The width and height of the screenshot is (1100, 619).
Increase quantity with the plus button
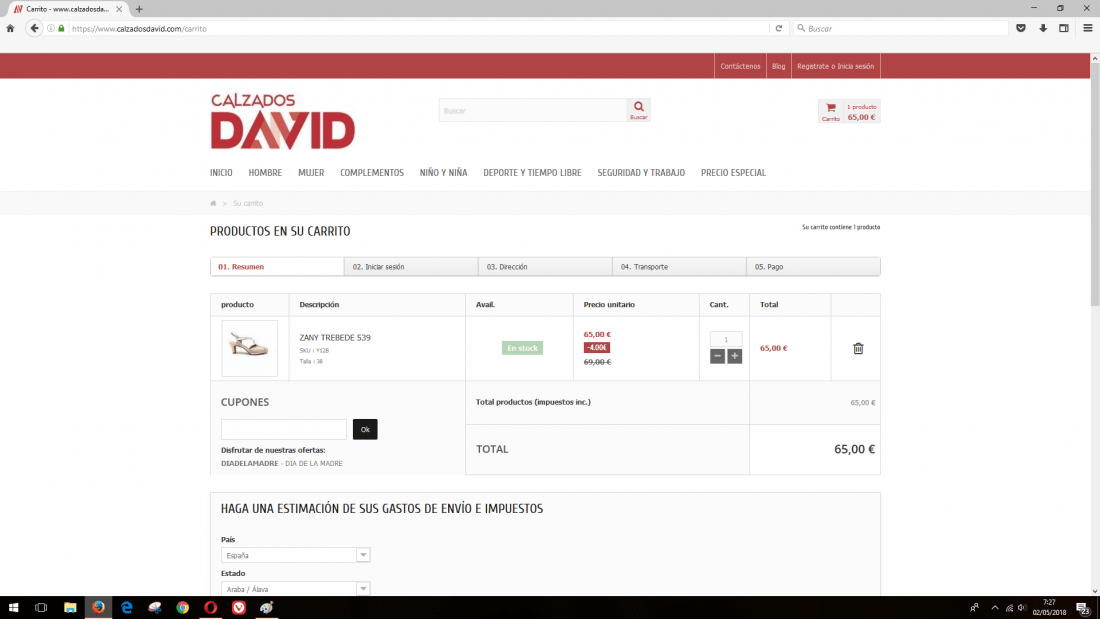click(x=735, y=357)
